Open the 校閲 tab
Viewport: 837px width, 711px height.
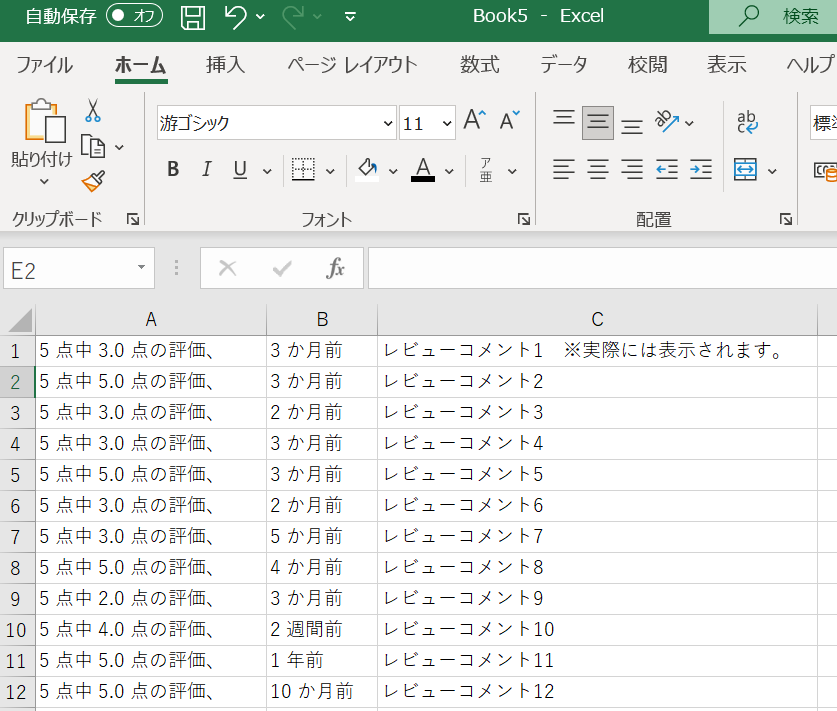point(647,65)
